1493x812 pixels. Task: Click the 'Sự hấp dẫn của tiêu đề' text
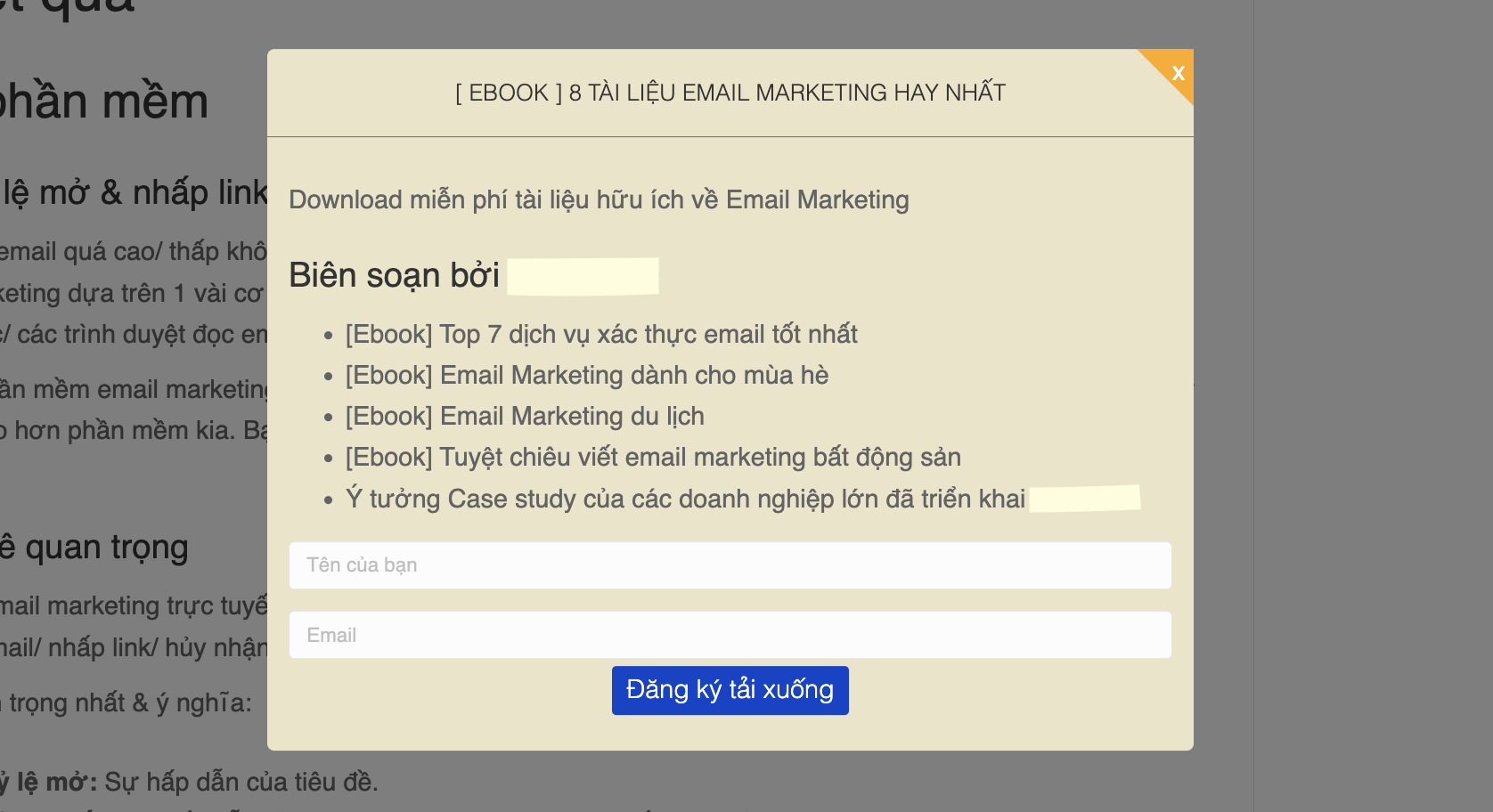click(x=241, y=782)
